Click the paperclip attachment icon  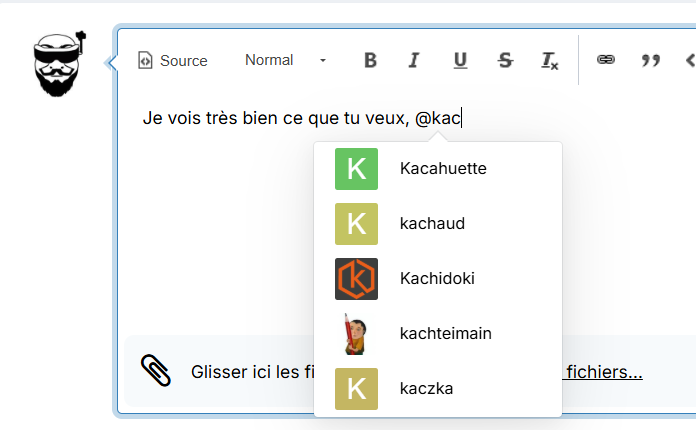[155, 371]
